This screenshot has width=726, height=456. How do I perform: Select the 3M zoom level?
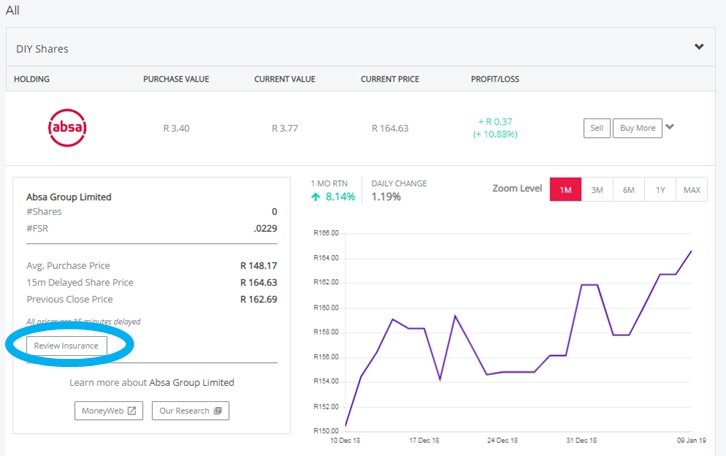597,189
